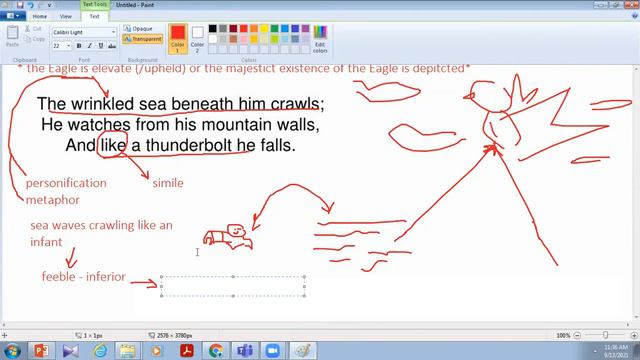Image resolution: width=640 pixels, height=360 pixels.
Task: Select the Color 1 button
Action: 178,39
